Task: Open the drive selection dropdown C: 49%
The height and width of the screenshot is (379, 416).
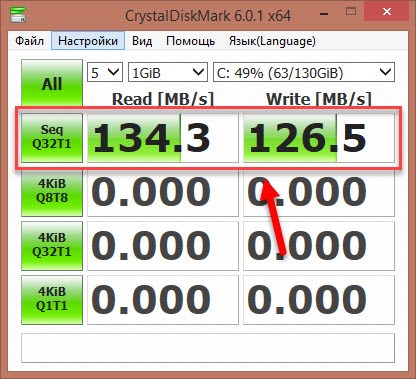Action: tap(304, 72)
